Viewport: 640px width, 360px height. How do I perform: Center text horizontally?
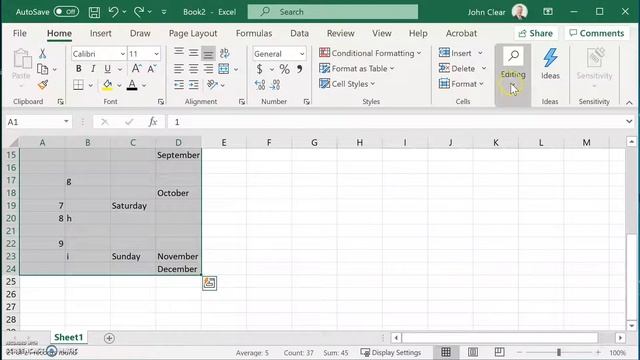[193, 69]
